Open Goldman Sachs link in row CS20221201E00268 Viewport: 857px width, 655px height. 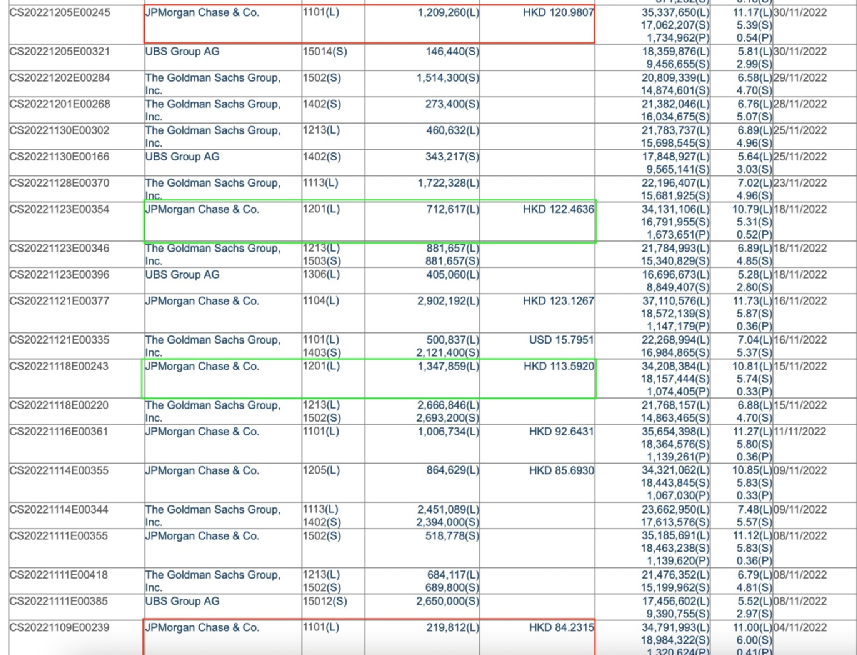213,110
